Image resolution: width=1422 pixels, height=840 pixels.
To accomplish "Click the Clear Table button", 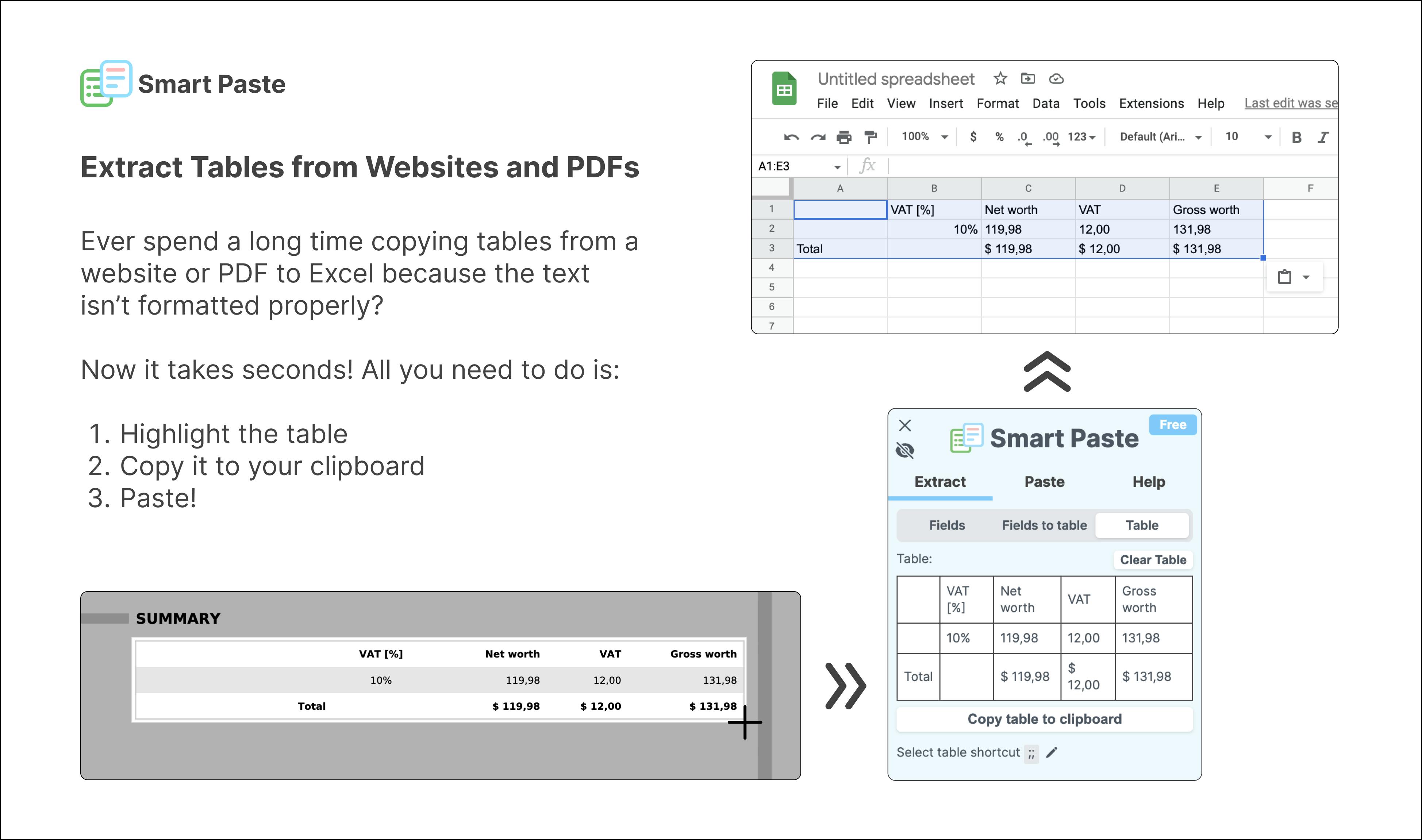I will (1153, 560).
